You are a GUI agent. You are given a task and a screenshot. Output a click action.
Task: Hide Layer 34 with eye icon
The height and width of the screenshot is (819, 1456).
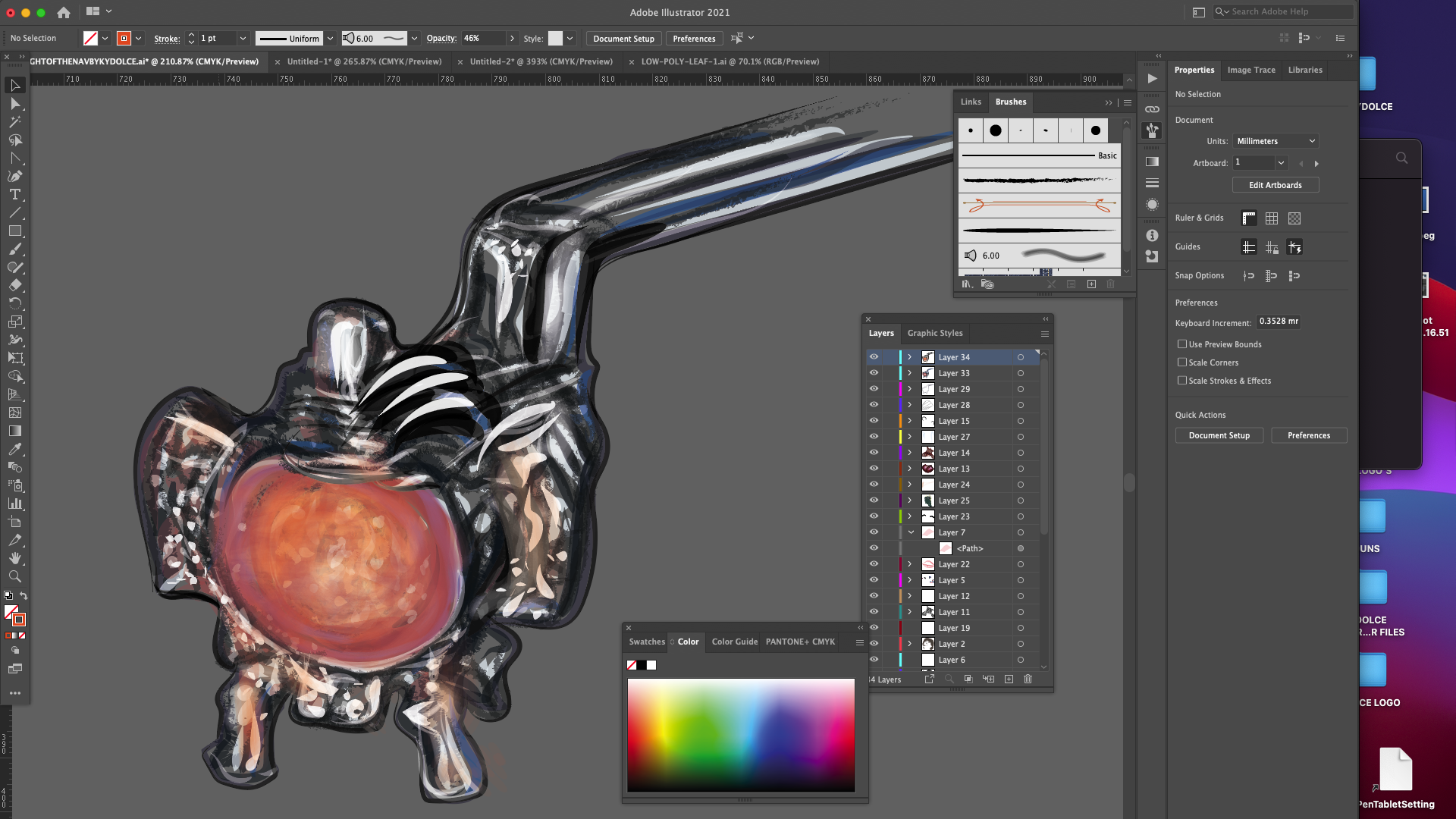click(874, 357)
